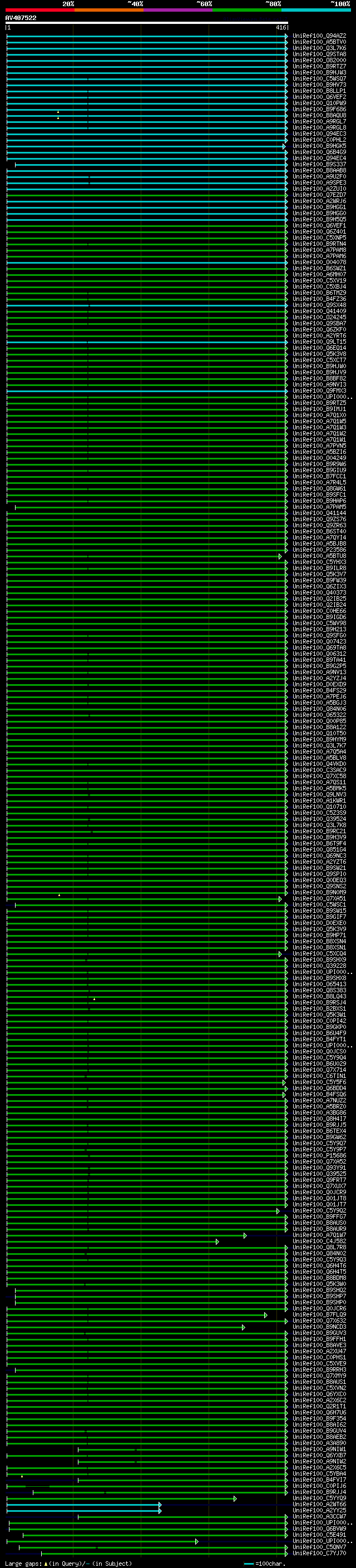
Task: Select the UniRef100_Q69NC3 label
Action: point(319,856)
